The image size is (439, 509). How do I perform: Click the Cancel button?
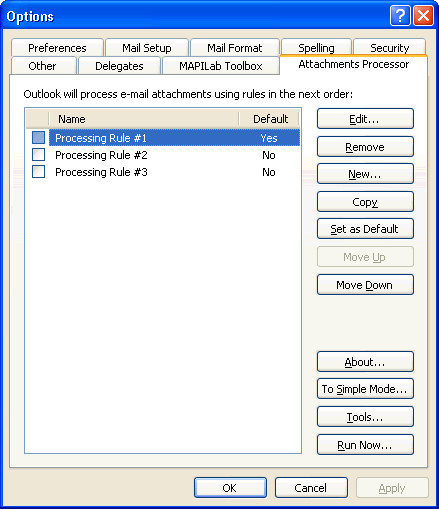point(311,488)
